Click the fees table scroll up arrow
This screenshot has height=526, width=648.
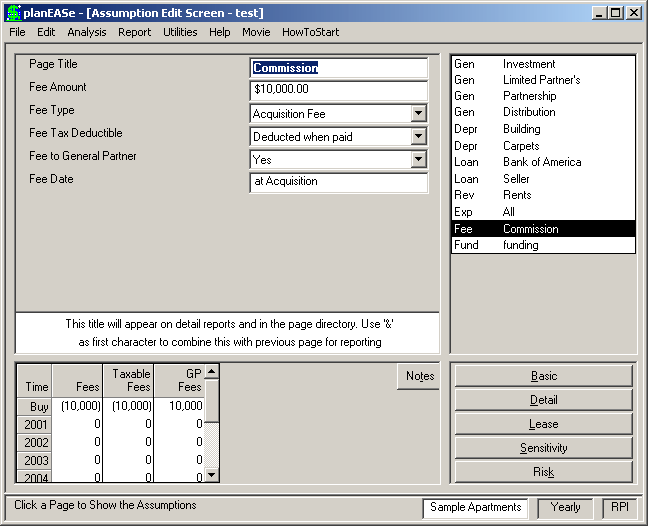click(212, 371)
